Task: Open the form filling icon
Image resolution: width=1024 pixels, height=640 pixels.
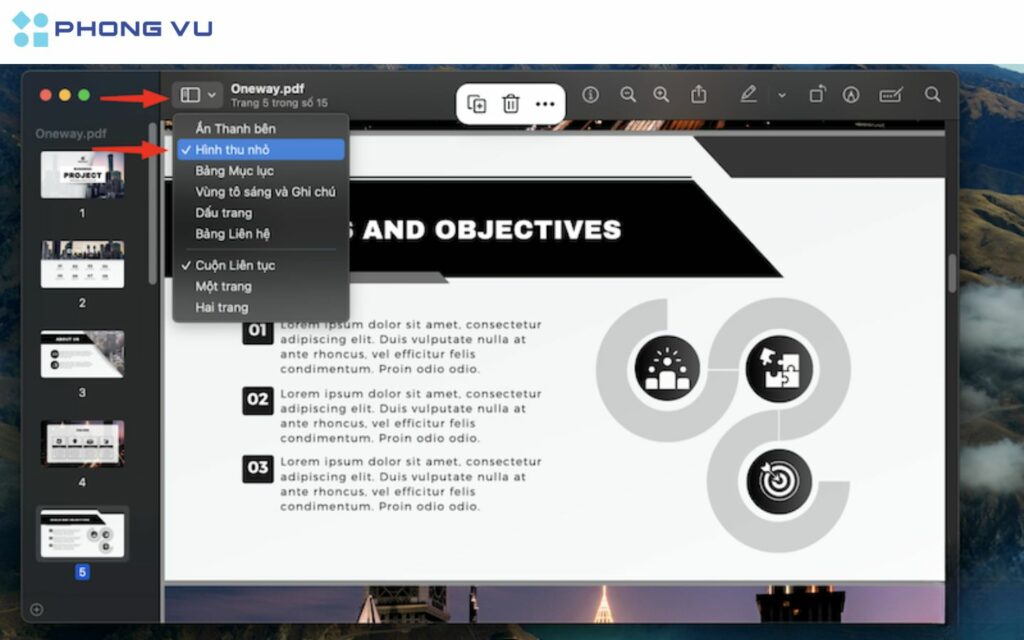Action: coord(890,95)
